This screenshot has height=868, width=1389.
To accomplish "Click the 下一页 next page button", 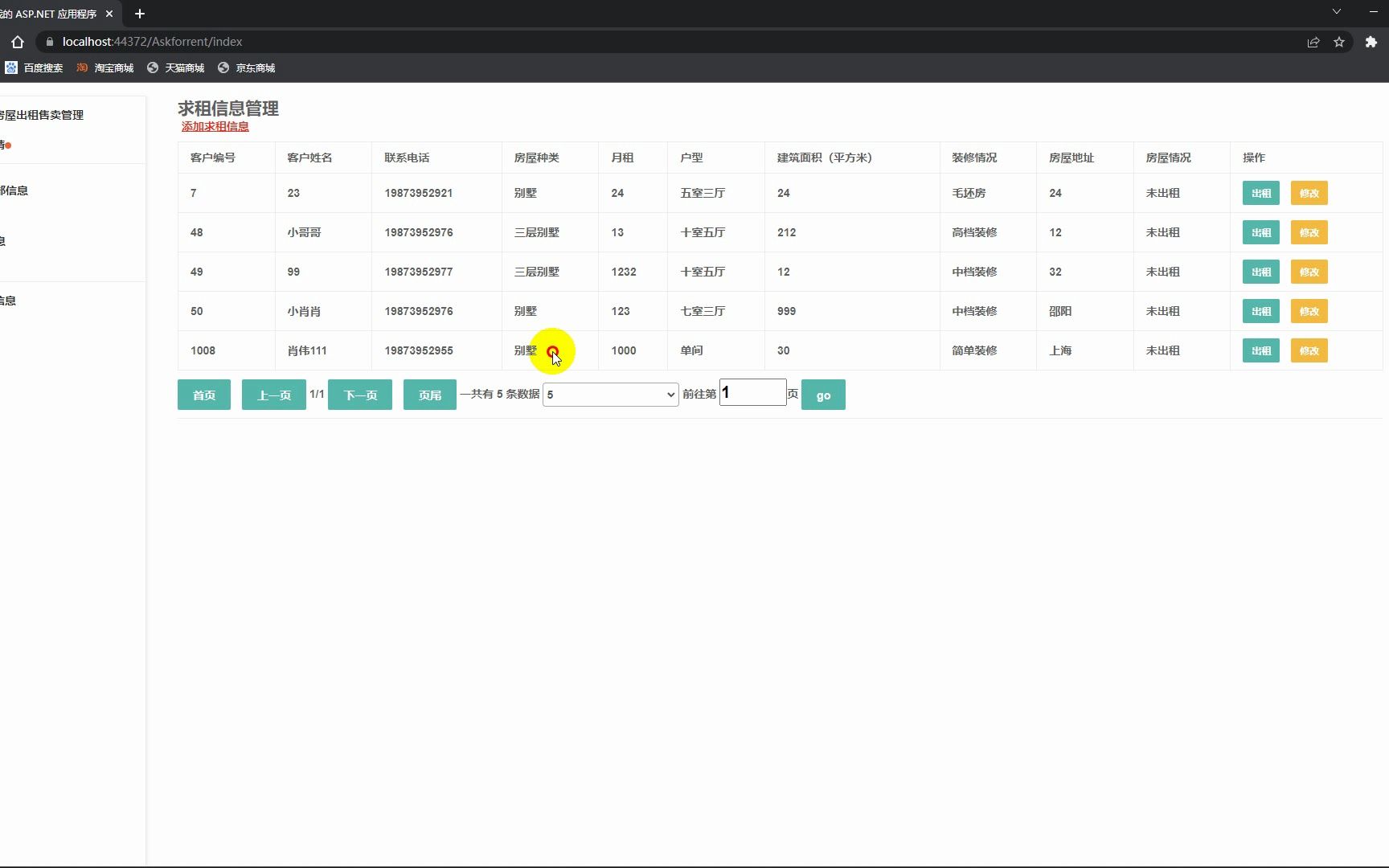I will pos(360,395).
